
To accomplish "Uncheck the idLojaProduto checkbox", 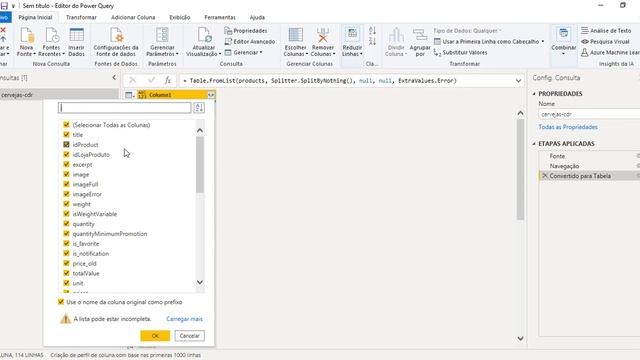I will [67, 154].
